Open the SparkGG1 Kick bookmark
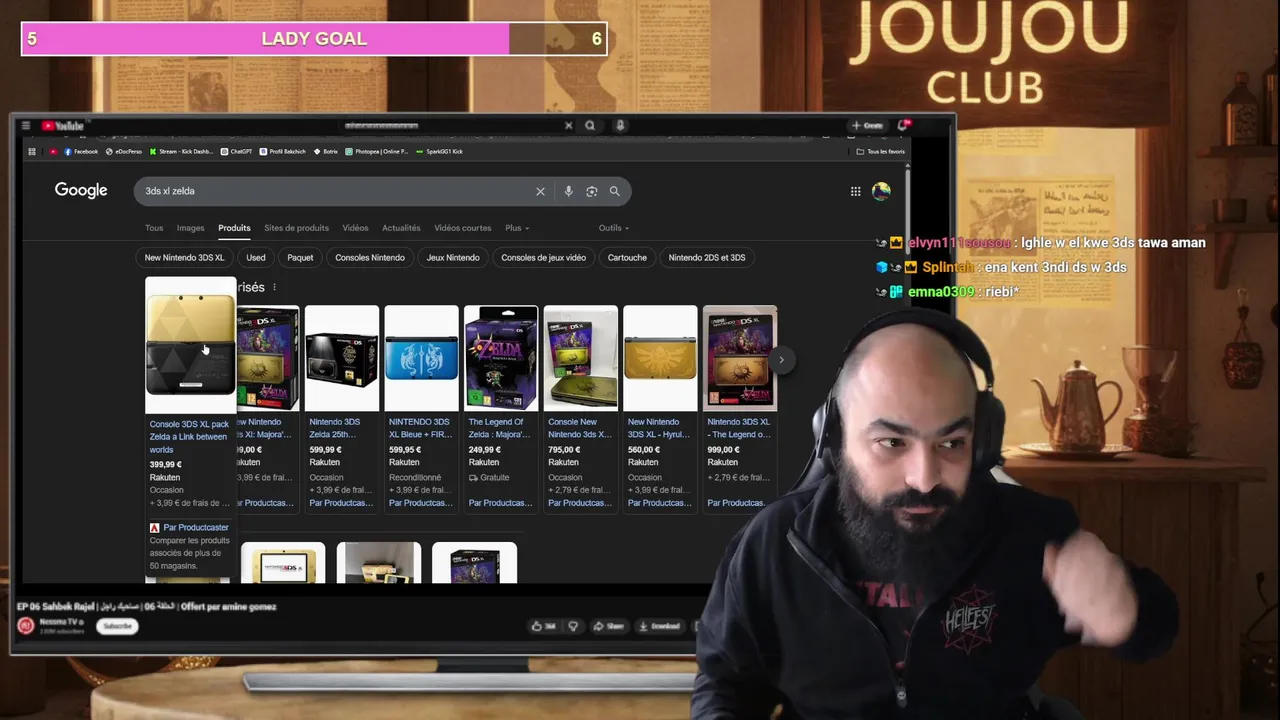 [439, 152]
